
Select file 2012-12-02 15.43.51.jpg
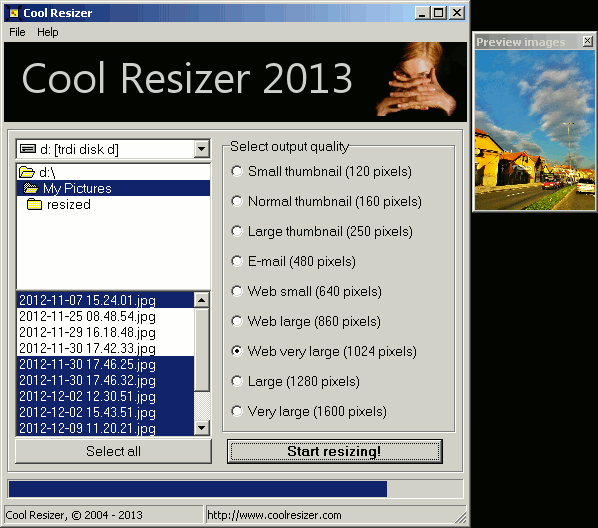pos(106,412)
